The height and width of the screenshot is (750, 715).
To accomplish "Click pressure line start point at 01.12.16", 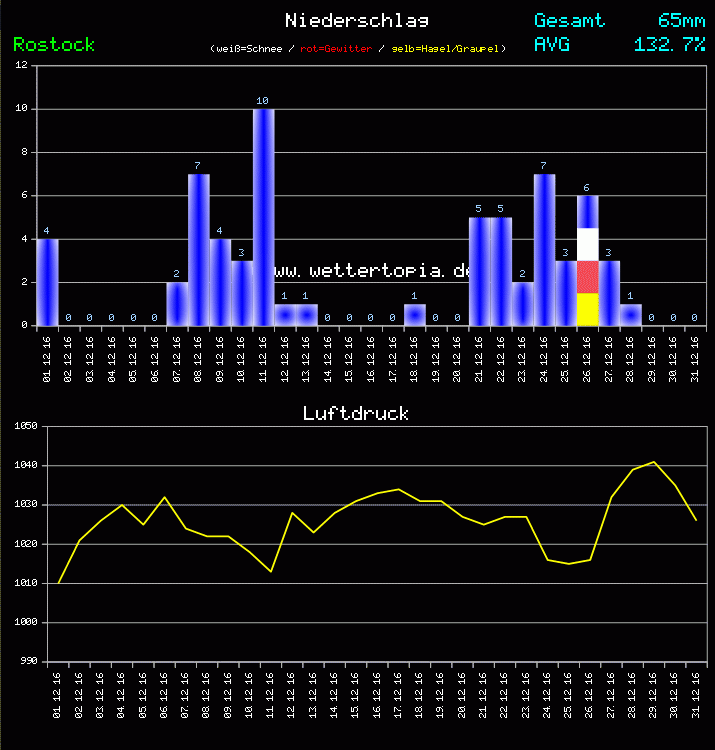I will [x=59, y=582].
